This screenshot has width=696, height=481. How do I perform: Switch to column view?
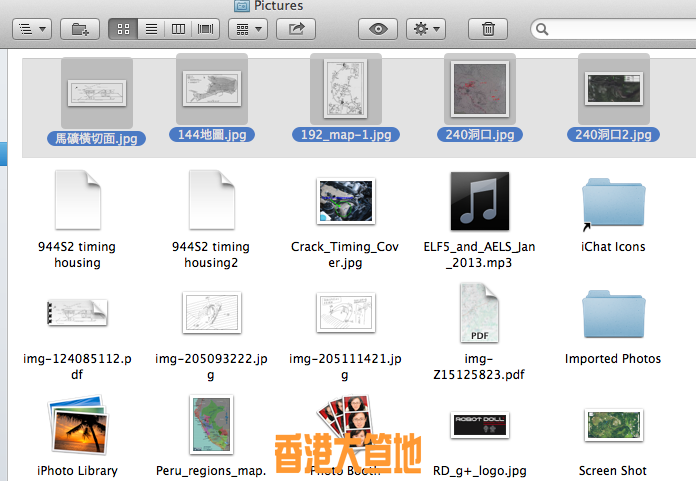point(178,29)
